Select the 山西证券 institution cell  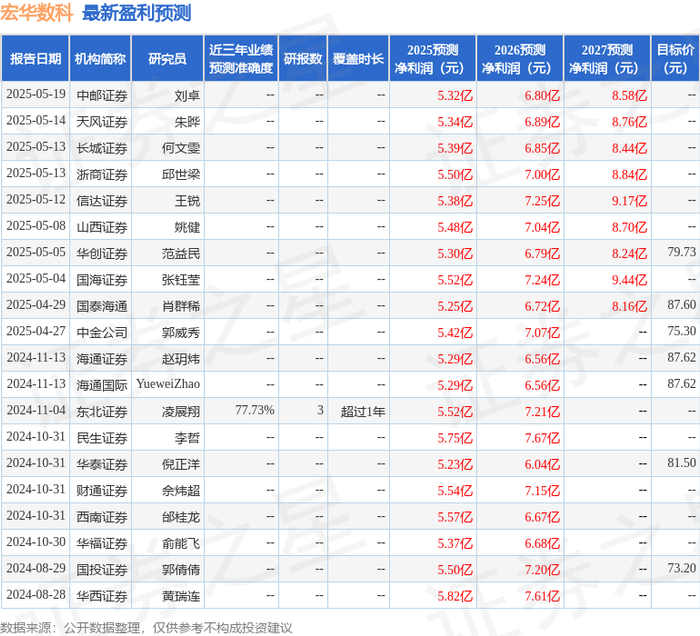pyautogui.click(x=102, y=227)
